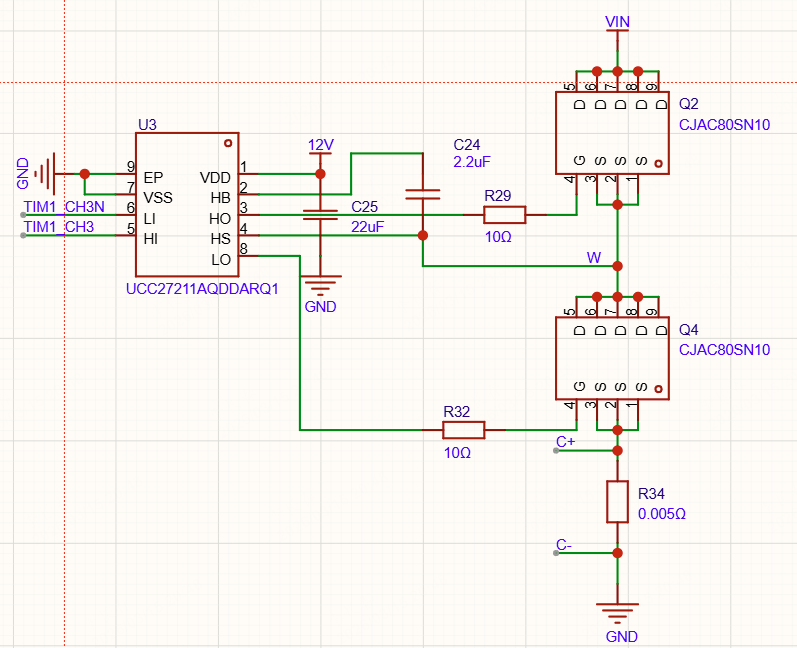797x648 pixels.
Task: Click the C- net label
Action: (564, 545)
